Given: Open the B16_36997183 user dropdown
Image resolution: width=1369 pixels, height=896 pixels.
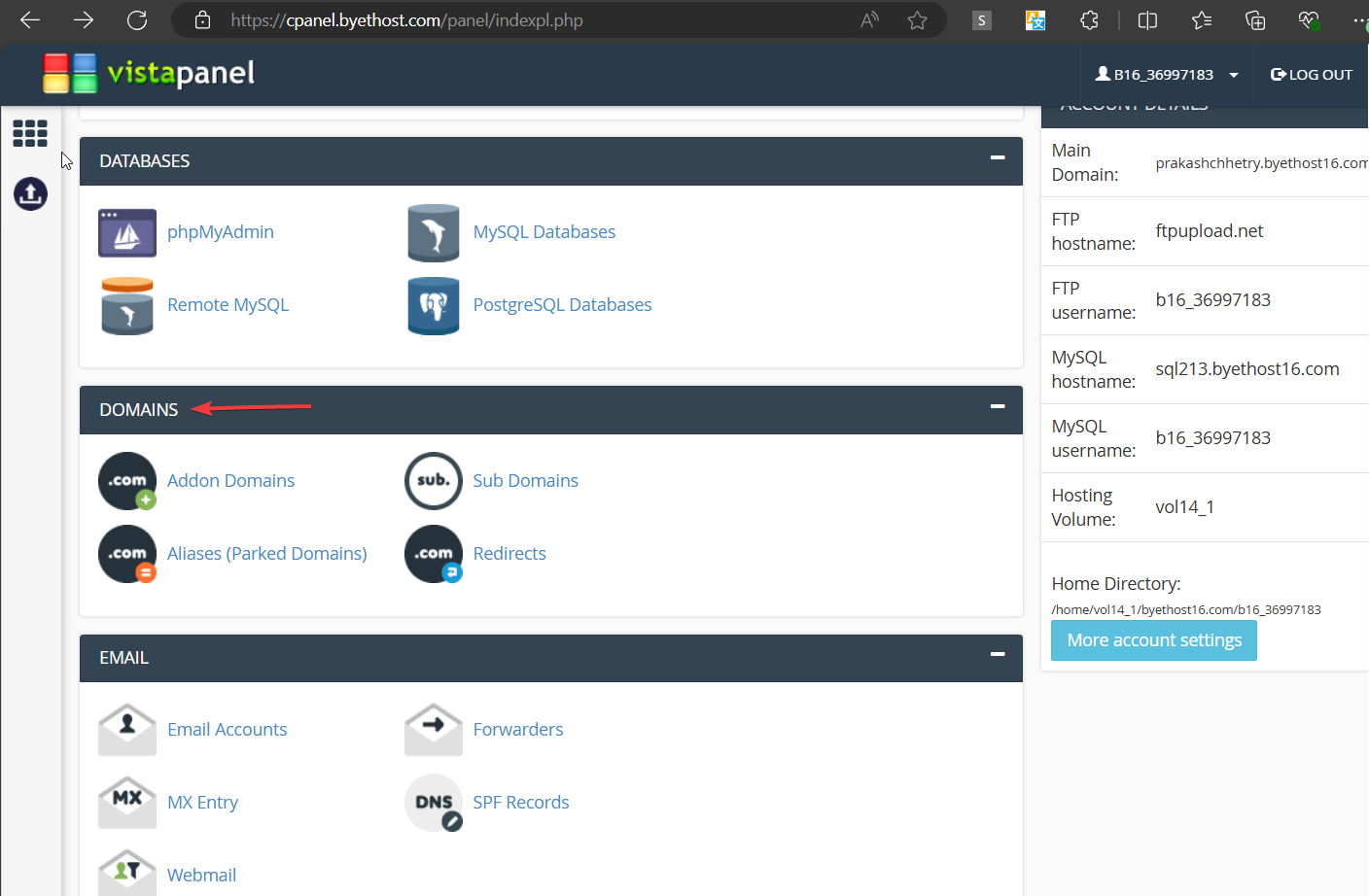Looking at the screenshot, I should coord(1167,75).
